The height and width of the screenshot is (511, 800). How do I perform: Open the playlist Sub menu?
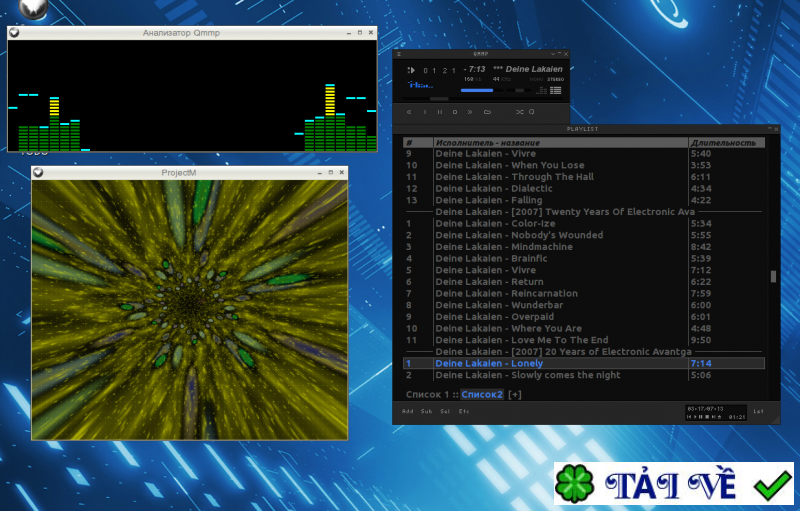pos(426,411)
